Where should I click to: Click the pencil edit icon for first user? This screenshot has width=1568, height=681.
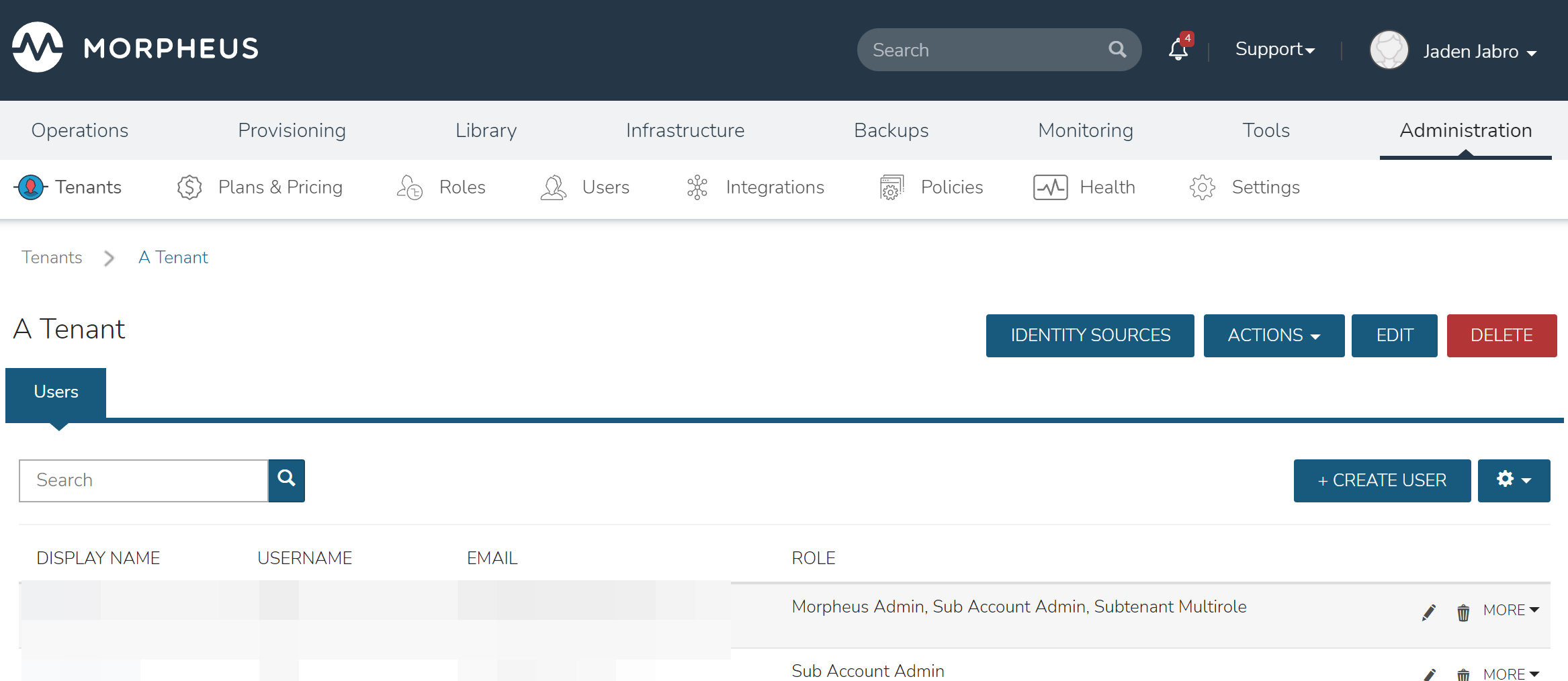1429,612
